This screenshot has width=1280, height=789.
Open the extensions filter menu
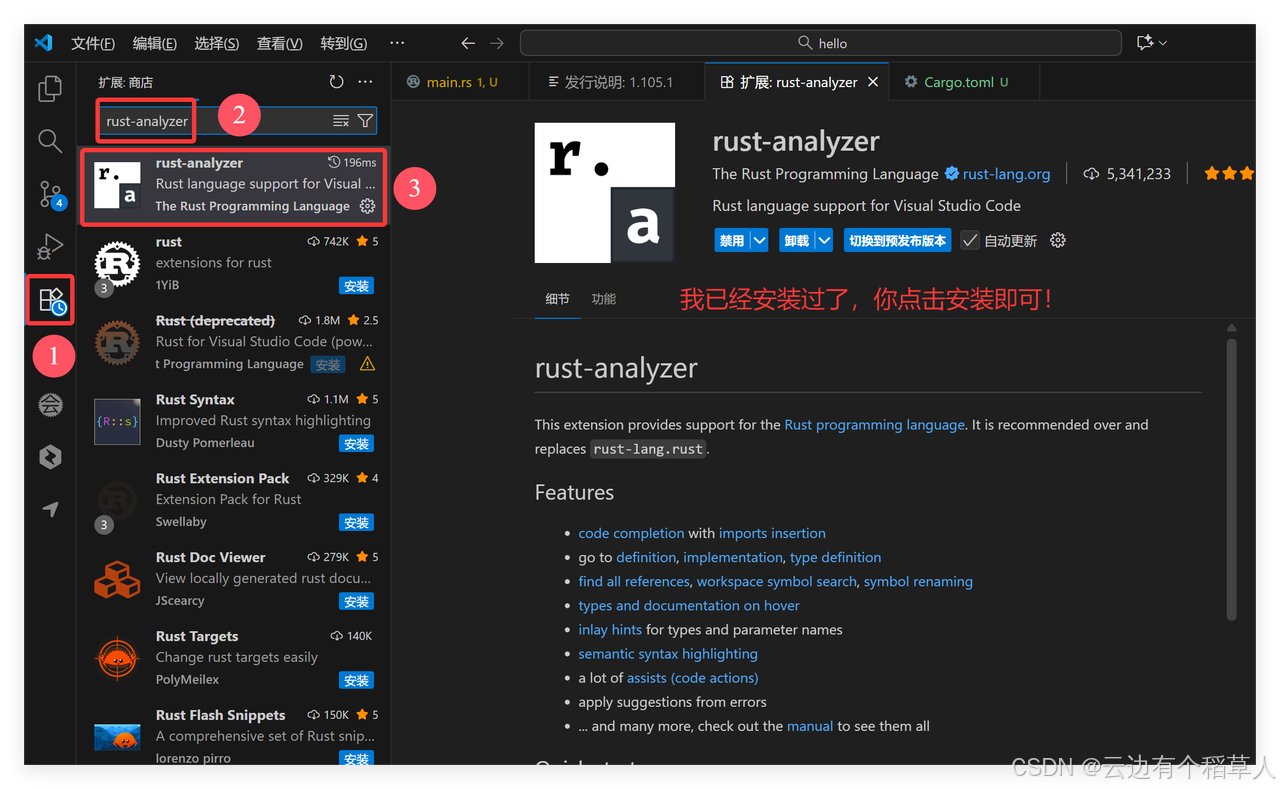click(365, 121)
